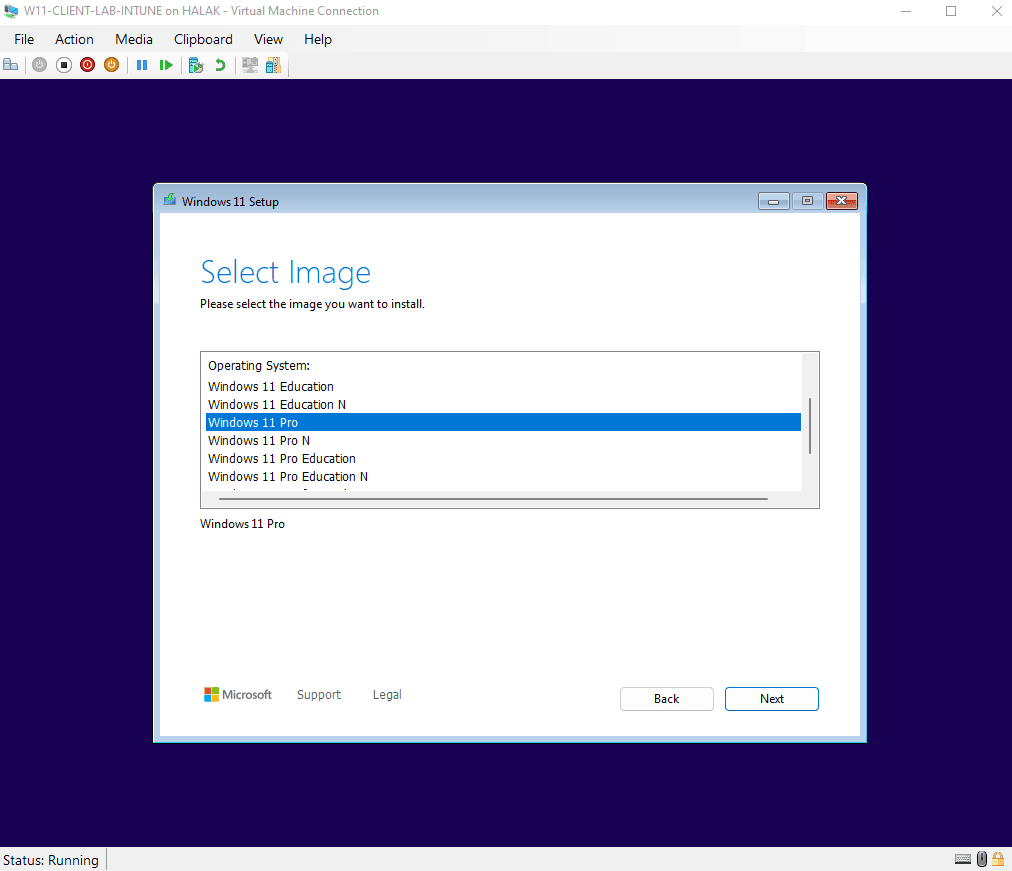The image size is (1012, 871).
Task: Choose Windows 11 Pro N from the list
Action: point(258,440)
